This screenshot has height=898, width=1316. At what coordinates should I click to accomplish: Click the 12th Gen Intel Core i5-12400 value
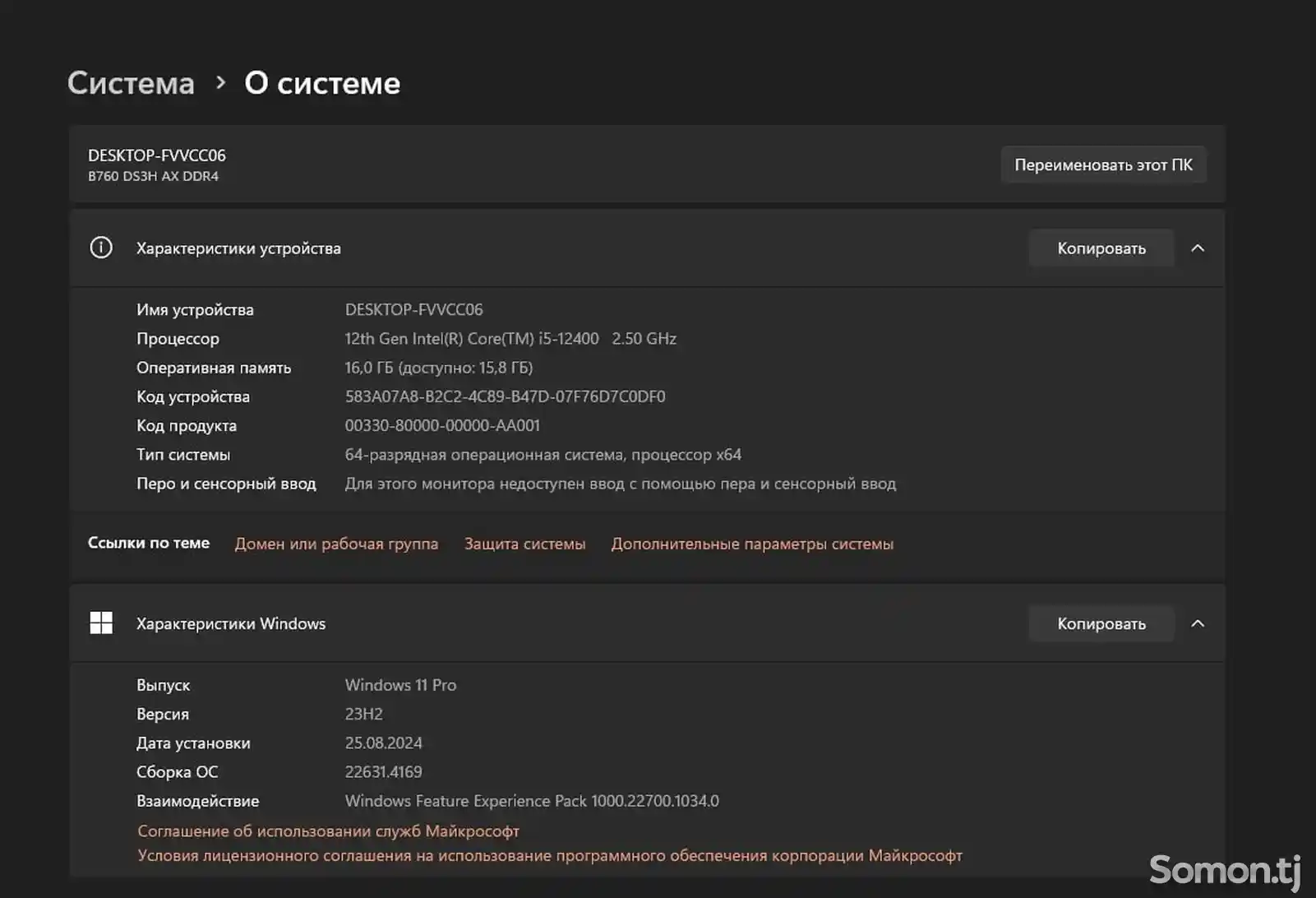tap(510, 339)
